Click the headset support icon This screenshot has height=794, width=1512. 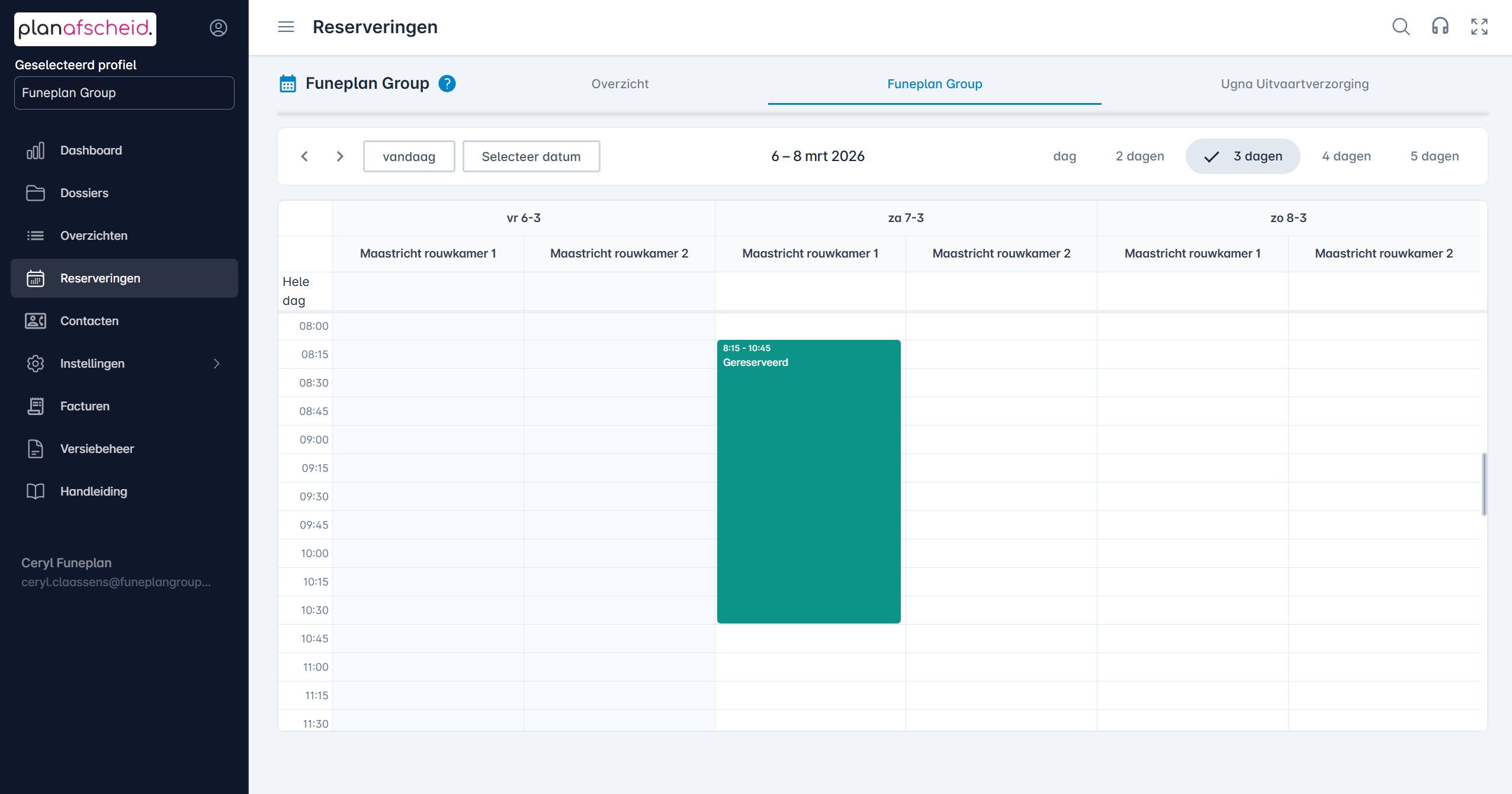pyautogui.click(x=1440, y=27)
